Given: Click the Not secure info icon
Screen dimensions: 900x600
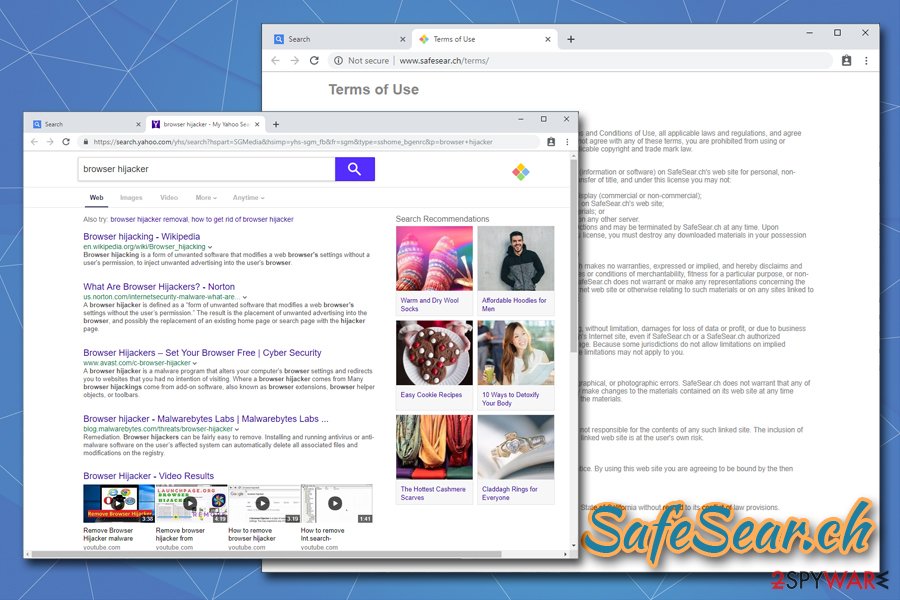Looking at the screenshot, I should [x=339, y=60].
